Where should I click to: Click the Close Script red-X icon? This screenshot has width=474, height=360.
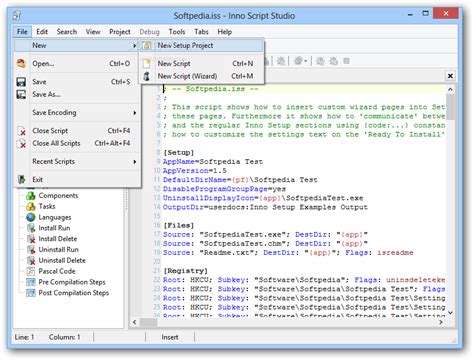[x=22, y=131]
